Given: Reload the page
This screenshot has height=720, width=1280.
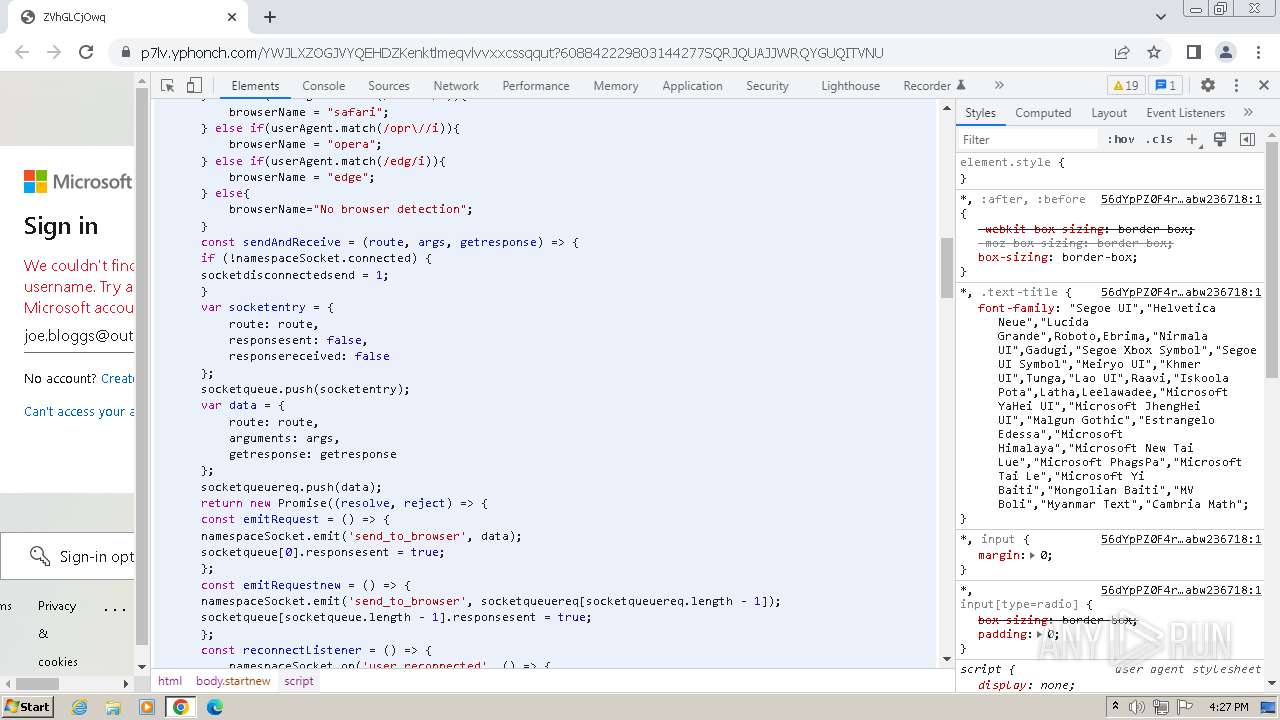Looking at the screenshot, I should (86, 52).
